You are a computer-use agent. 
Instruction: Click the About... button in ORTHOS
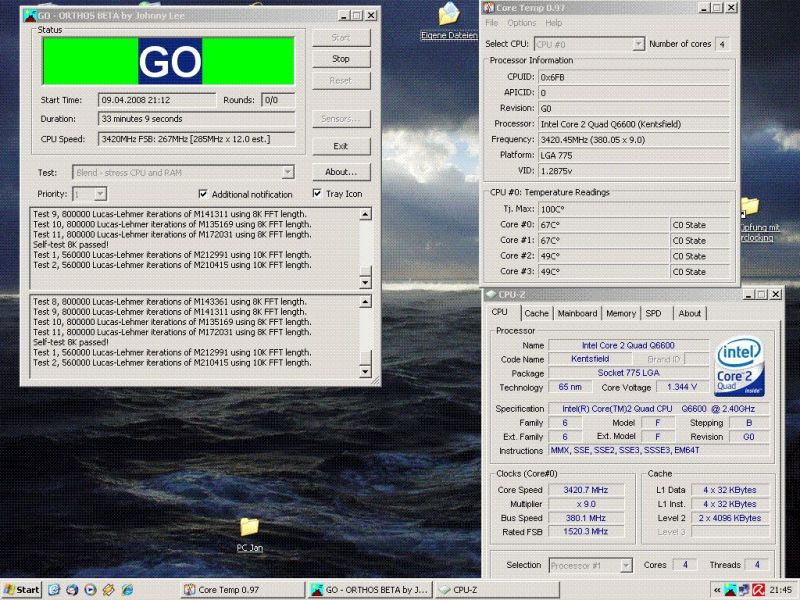[x=340, y=172]
